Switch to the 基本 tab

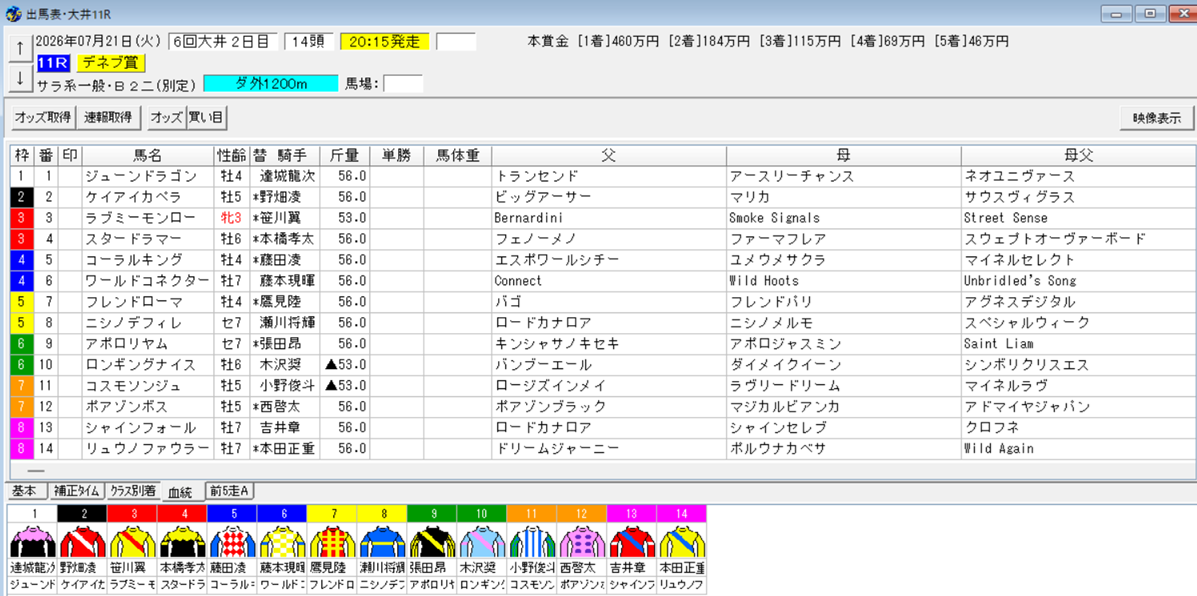(x=24, y=491)
